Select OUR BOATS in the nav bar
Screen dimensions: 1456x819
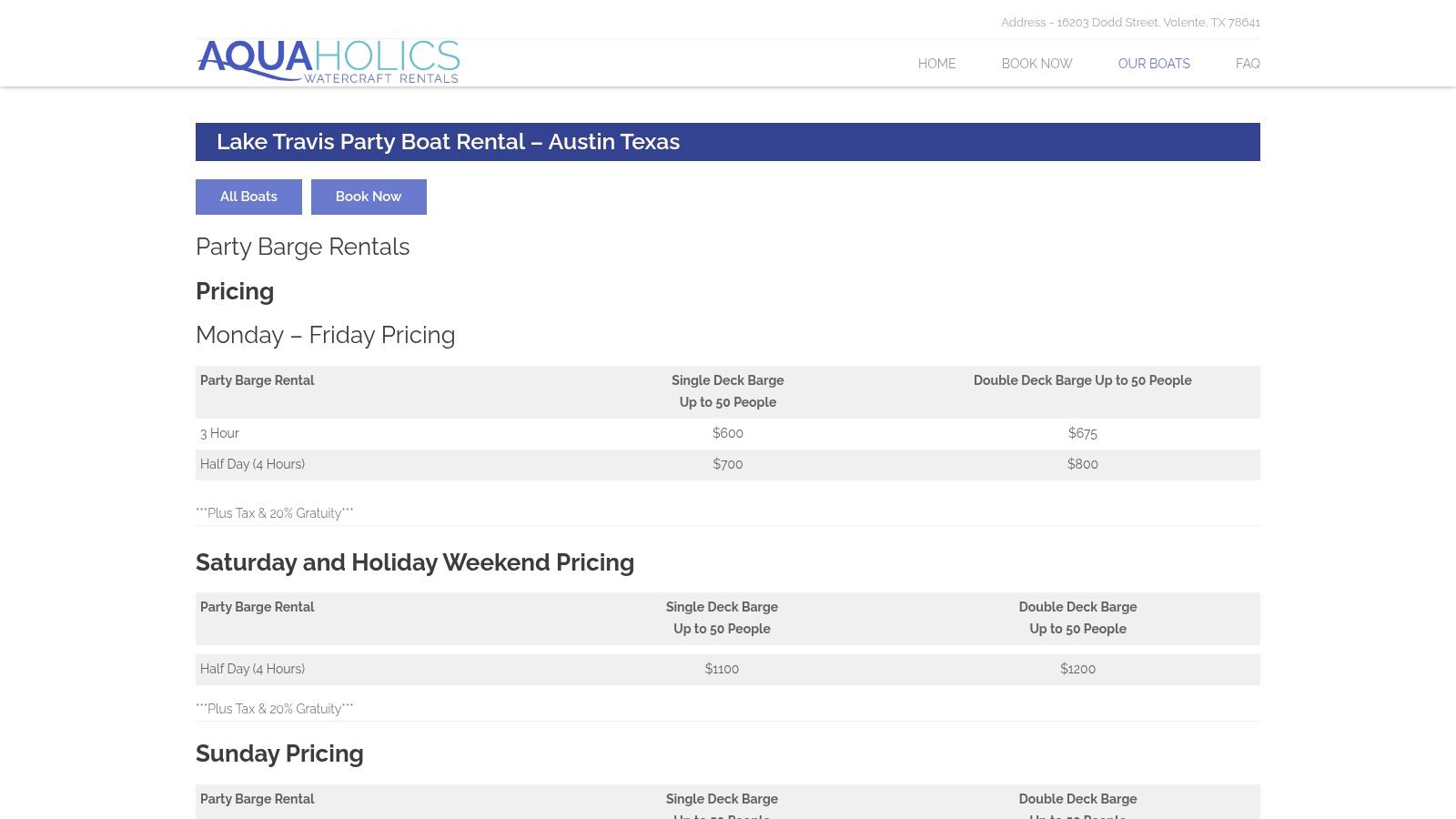(1154, 64)
